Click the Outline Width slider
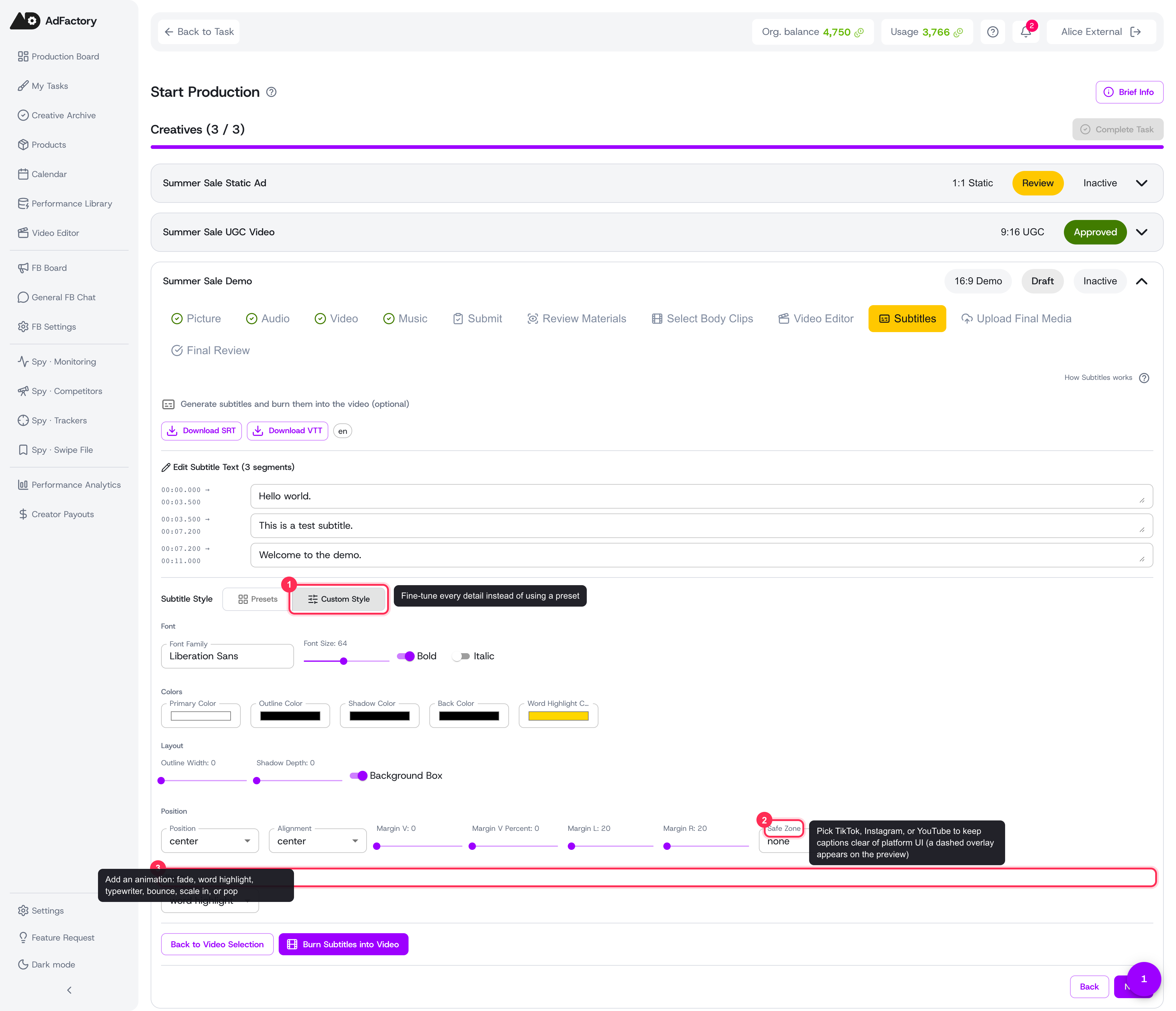The width and height of the screenshot is (1176, 1011). (x=204, y=781)
